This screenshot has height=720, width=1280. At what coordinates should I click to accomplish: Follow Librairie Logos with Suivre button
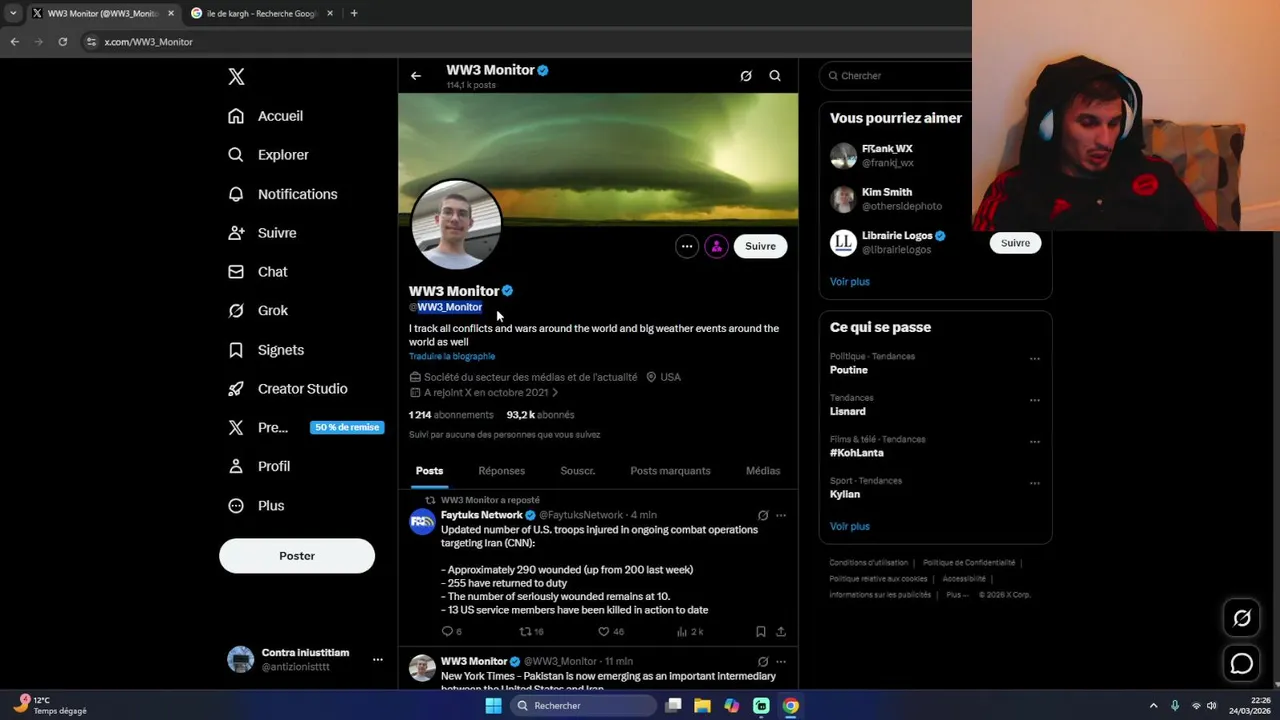click(1015, 243)
